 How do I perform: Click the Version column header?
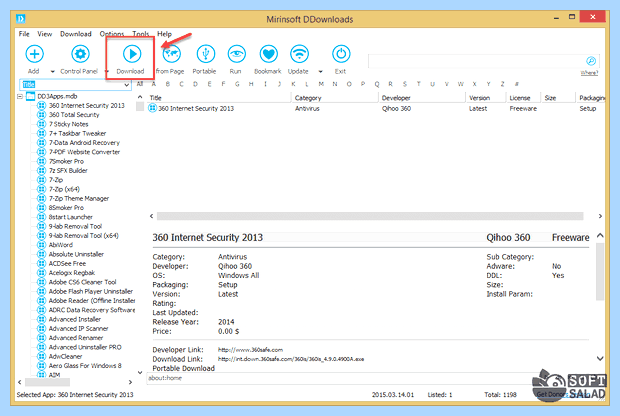click(486, 98)
